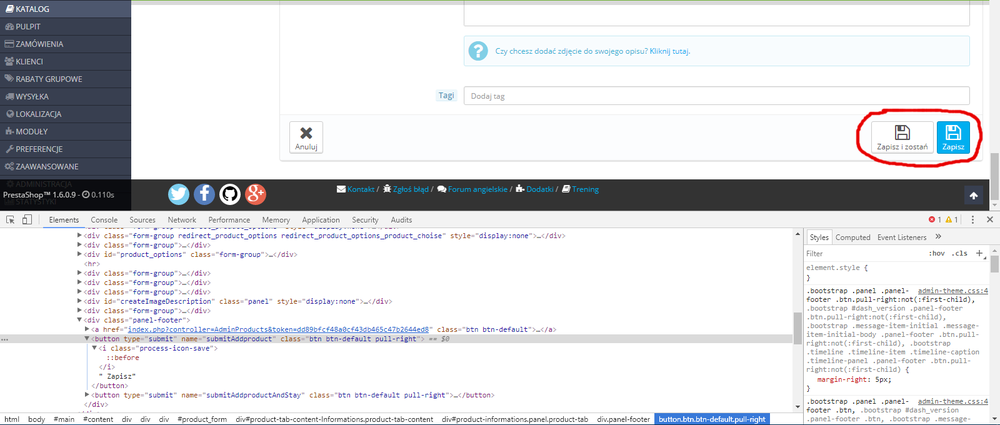This screenshot has height=425, width=1000.
Task: Activate the DevTools inspect element icon
Action: click(x=10, y=219)
